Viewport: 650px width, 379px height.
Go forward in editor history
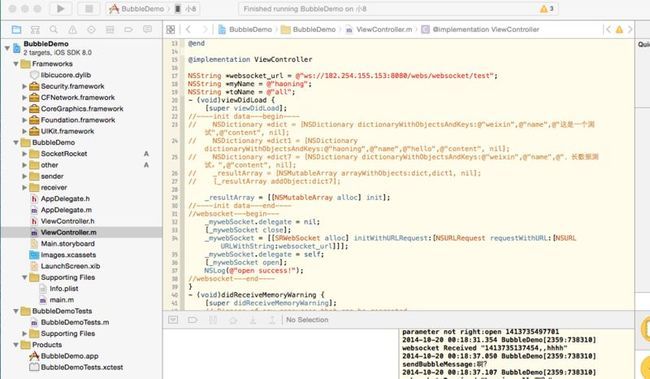(204, 29)
